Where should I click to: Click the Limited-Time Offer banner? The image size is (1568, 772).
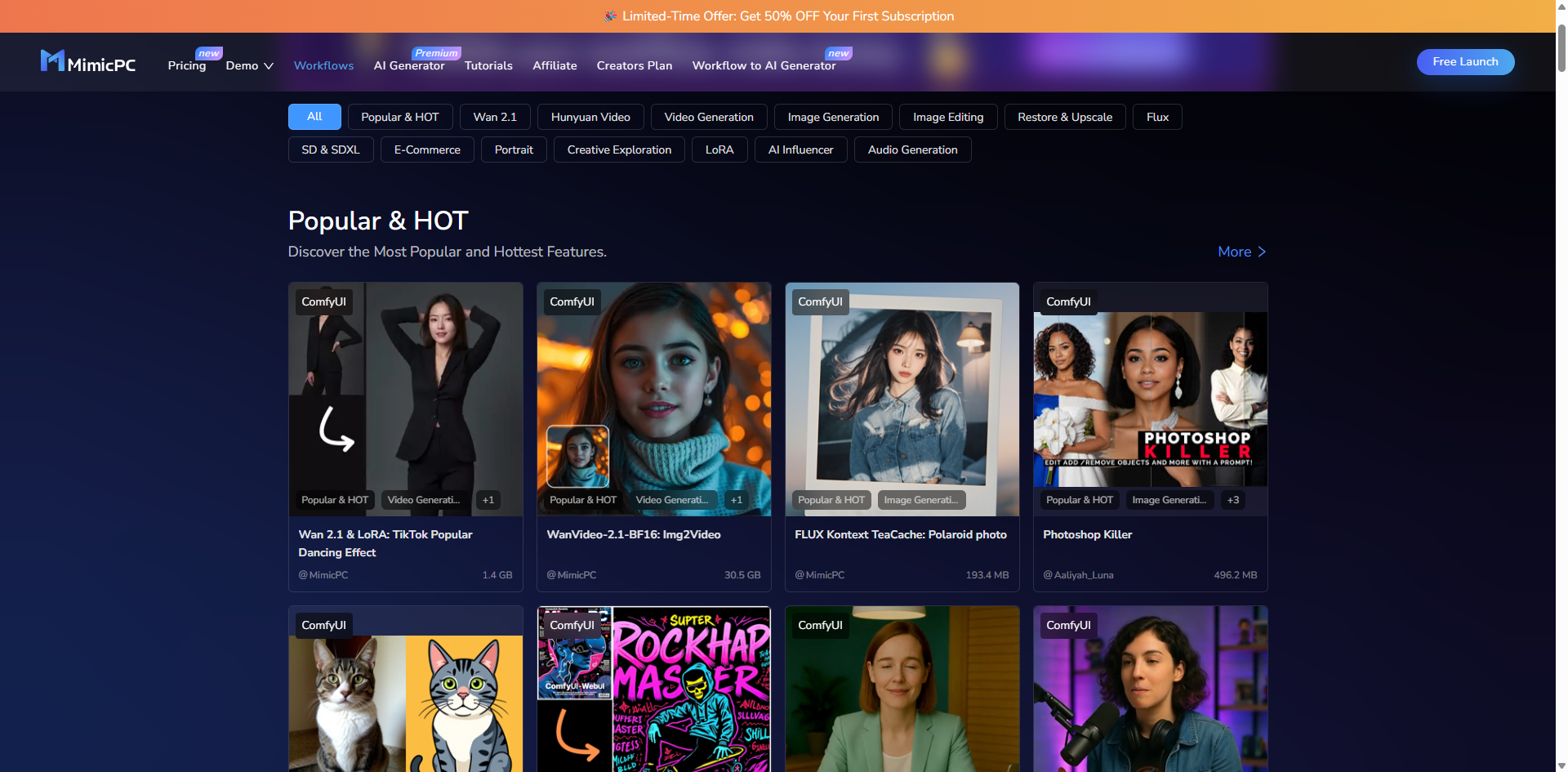tap(778, 16)
